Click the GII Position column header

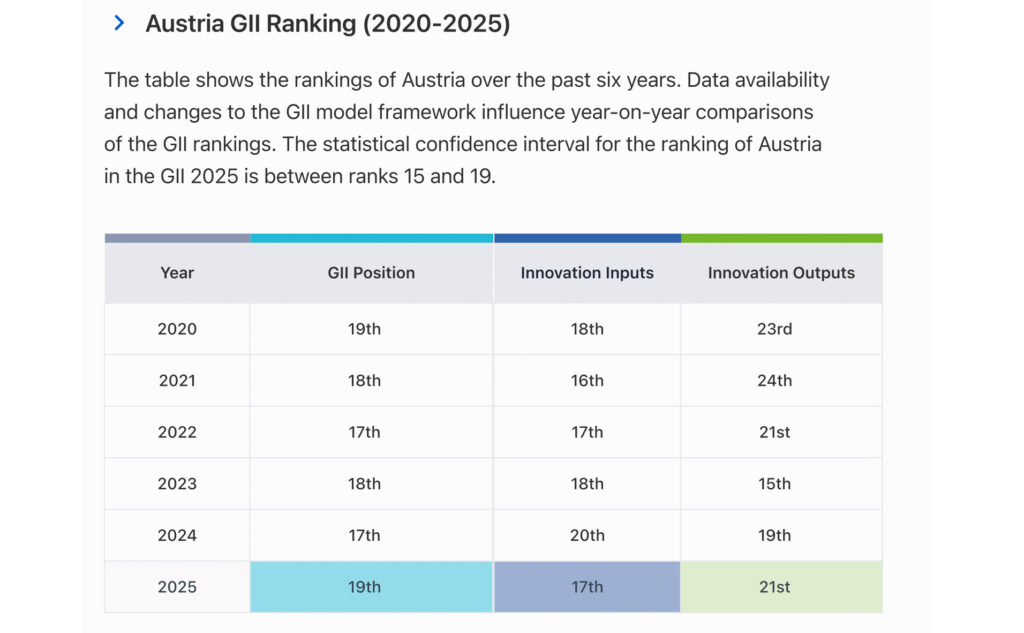371,273
